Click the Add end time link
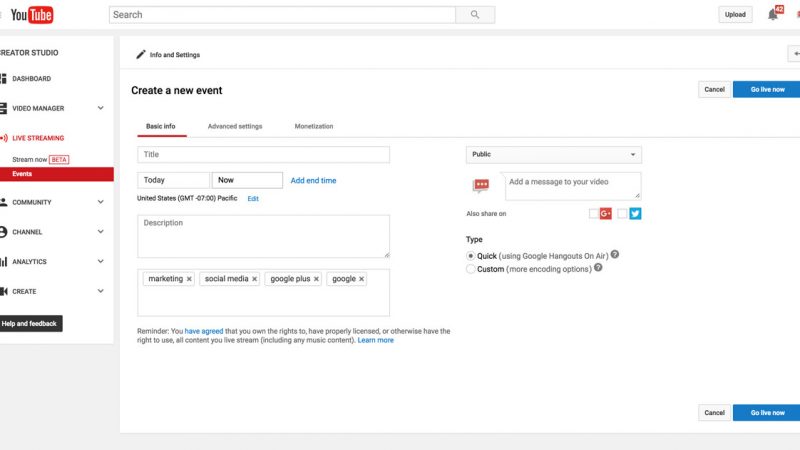The height and width of the screenshot is (450, 800). click(313, 181)
